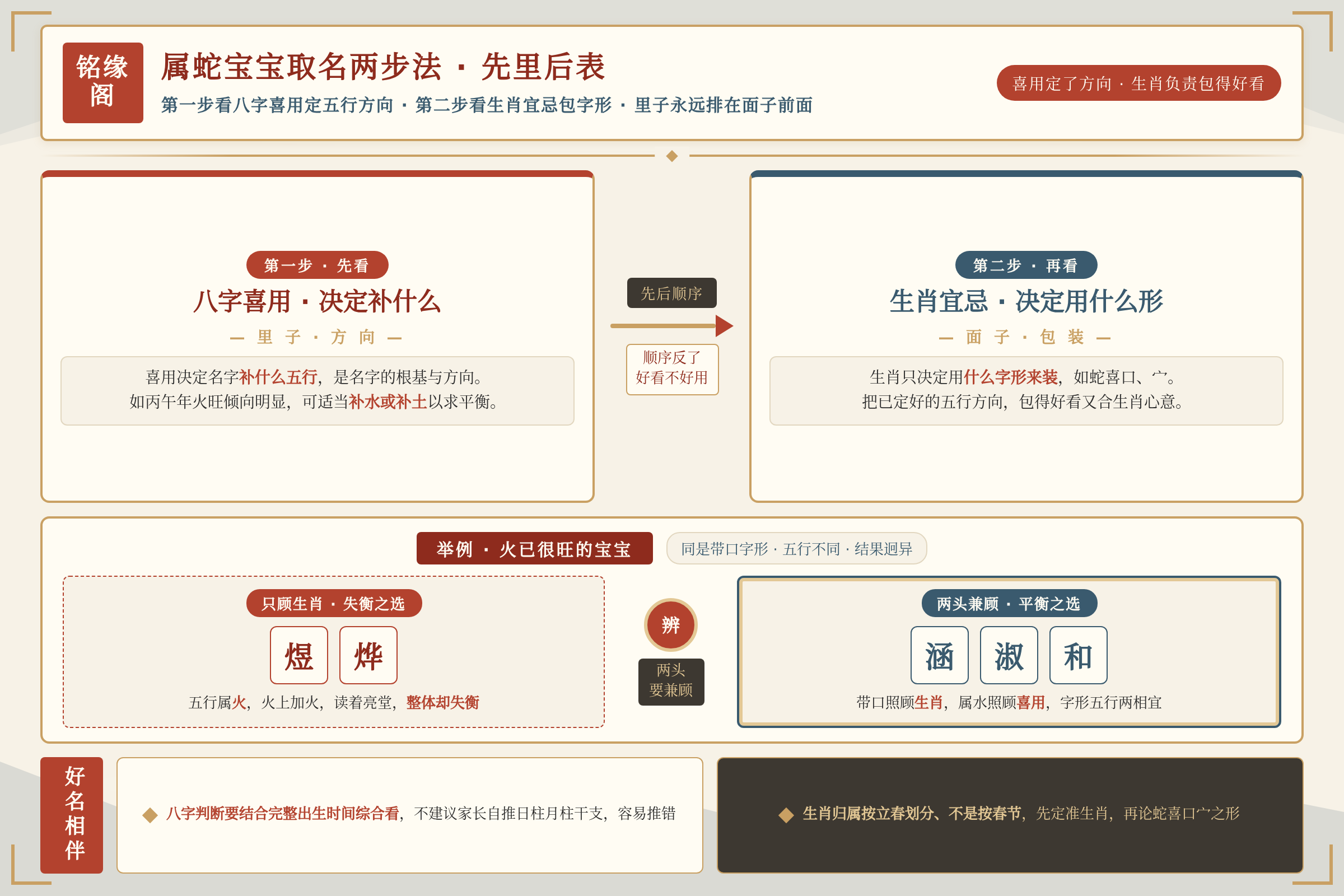Click the red phrase 整体却失衡
The height and width of the screenshot is (896, 1344).
pyautogui.click(x=443, y=703)
